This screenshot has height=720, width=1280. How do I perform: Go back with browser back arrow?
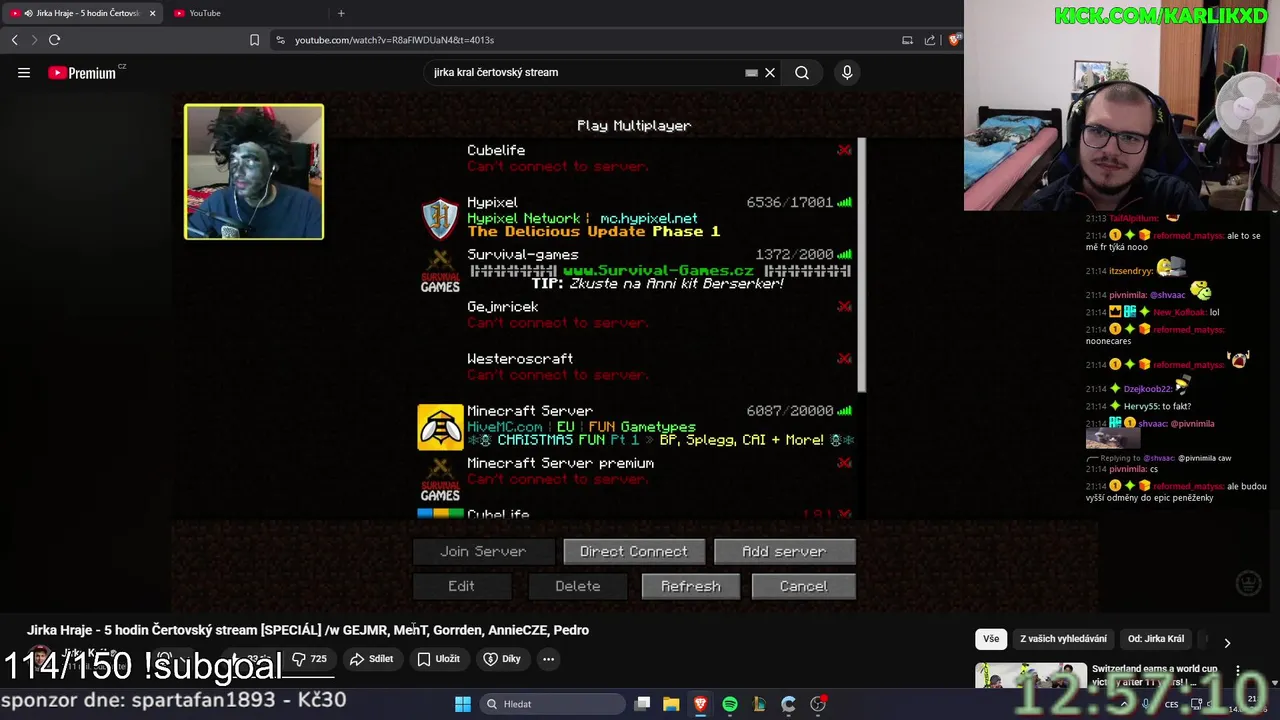click(14, 40)
